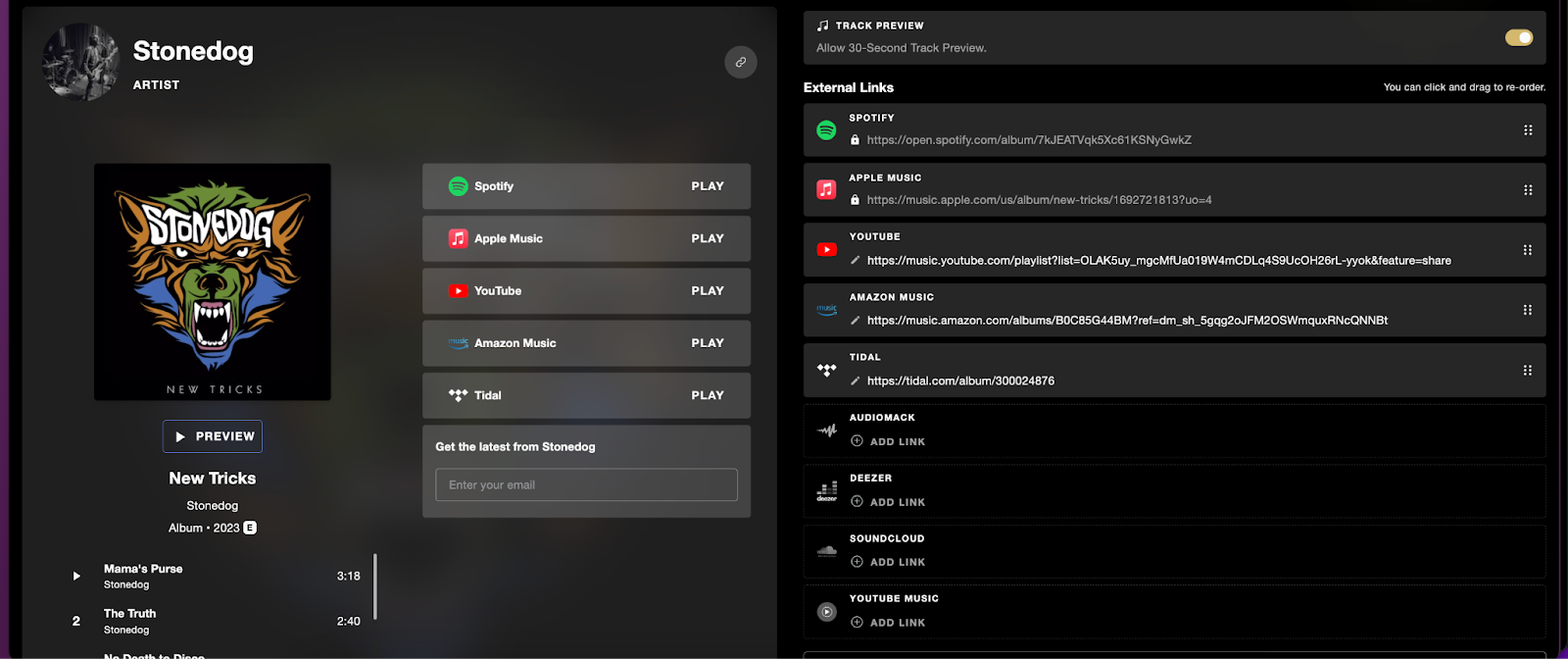Click the New Tricks album title
The width and height of the screenshot is (1568, 659).
tap(213, 479)
